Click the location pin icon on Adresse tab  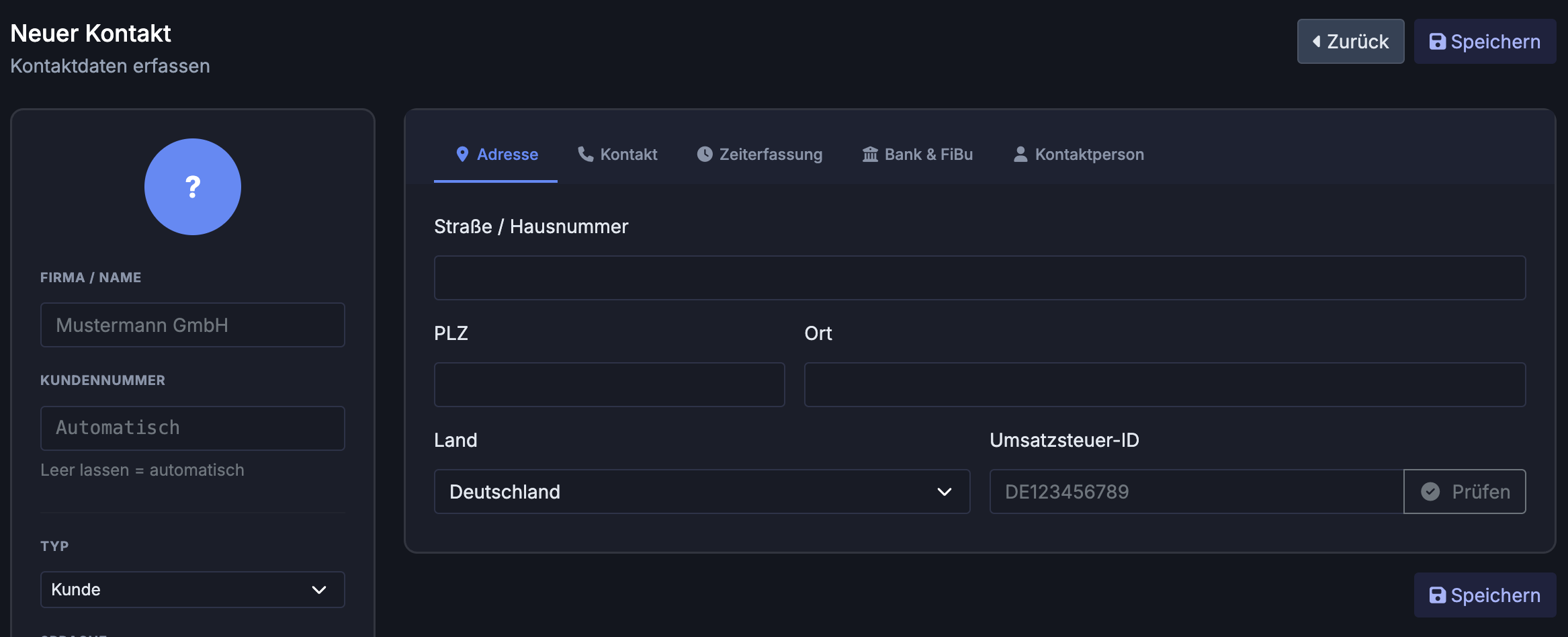pyautogui.click(x=462, y=154)
